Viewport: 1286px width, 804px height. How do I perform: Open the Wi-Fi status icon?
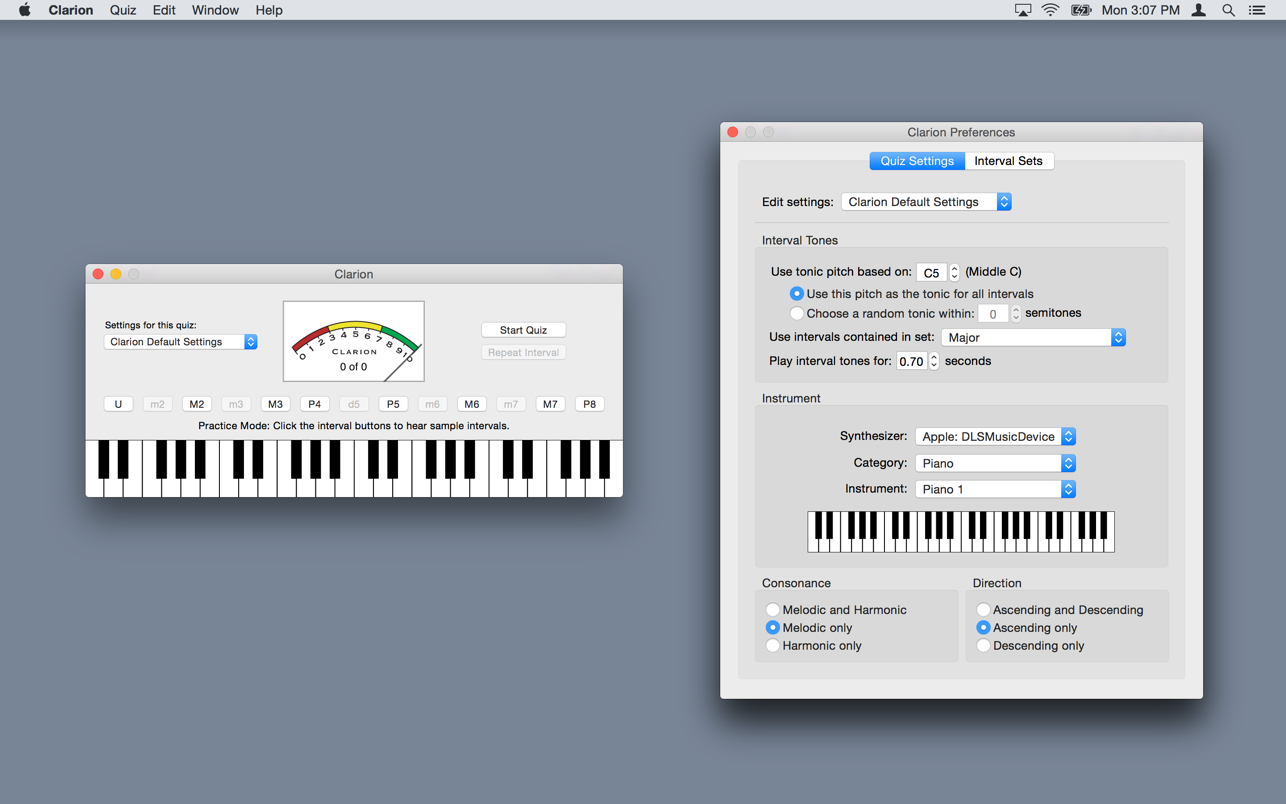point(1050,10)
